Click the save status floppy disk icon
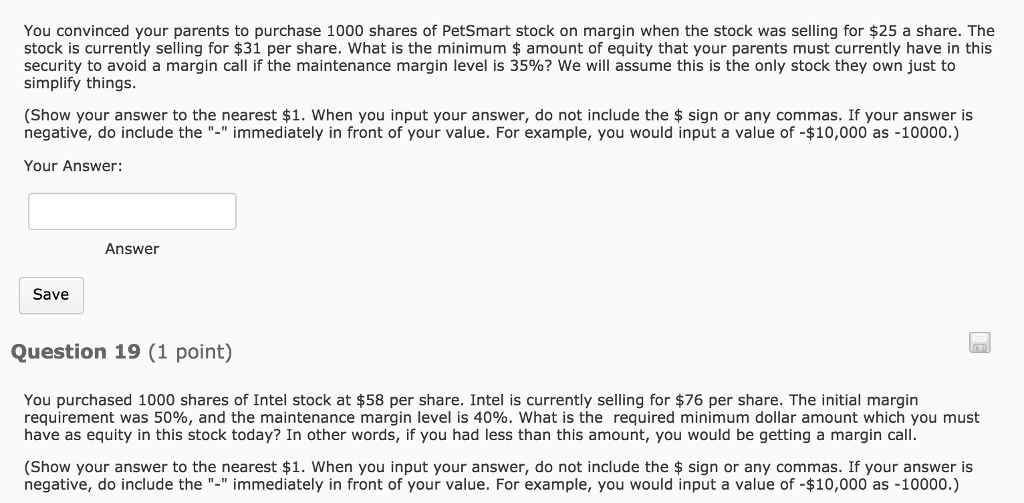The height and width of the screenshot is (503, 1024). coord(980,343)
